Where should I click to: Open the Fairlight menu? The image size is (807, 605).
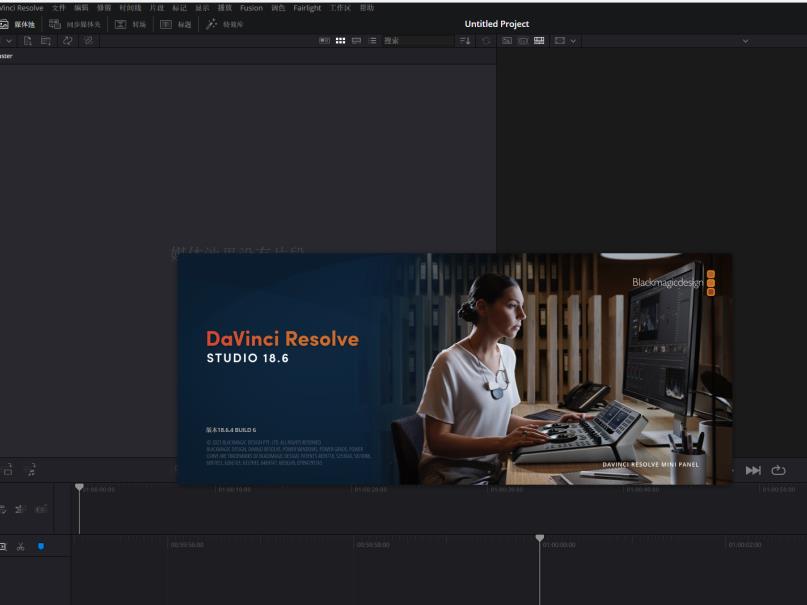(x=307, y=8)
